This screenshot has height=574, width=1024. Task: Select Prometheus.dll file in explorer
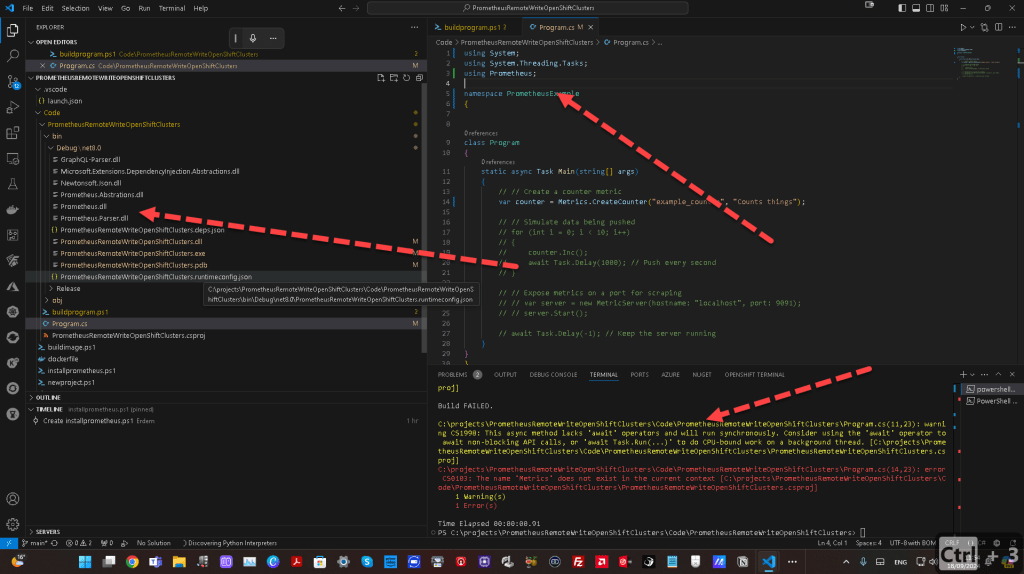coord(83,206)
